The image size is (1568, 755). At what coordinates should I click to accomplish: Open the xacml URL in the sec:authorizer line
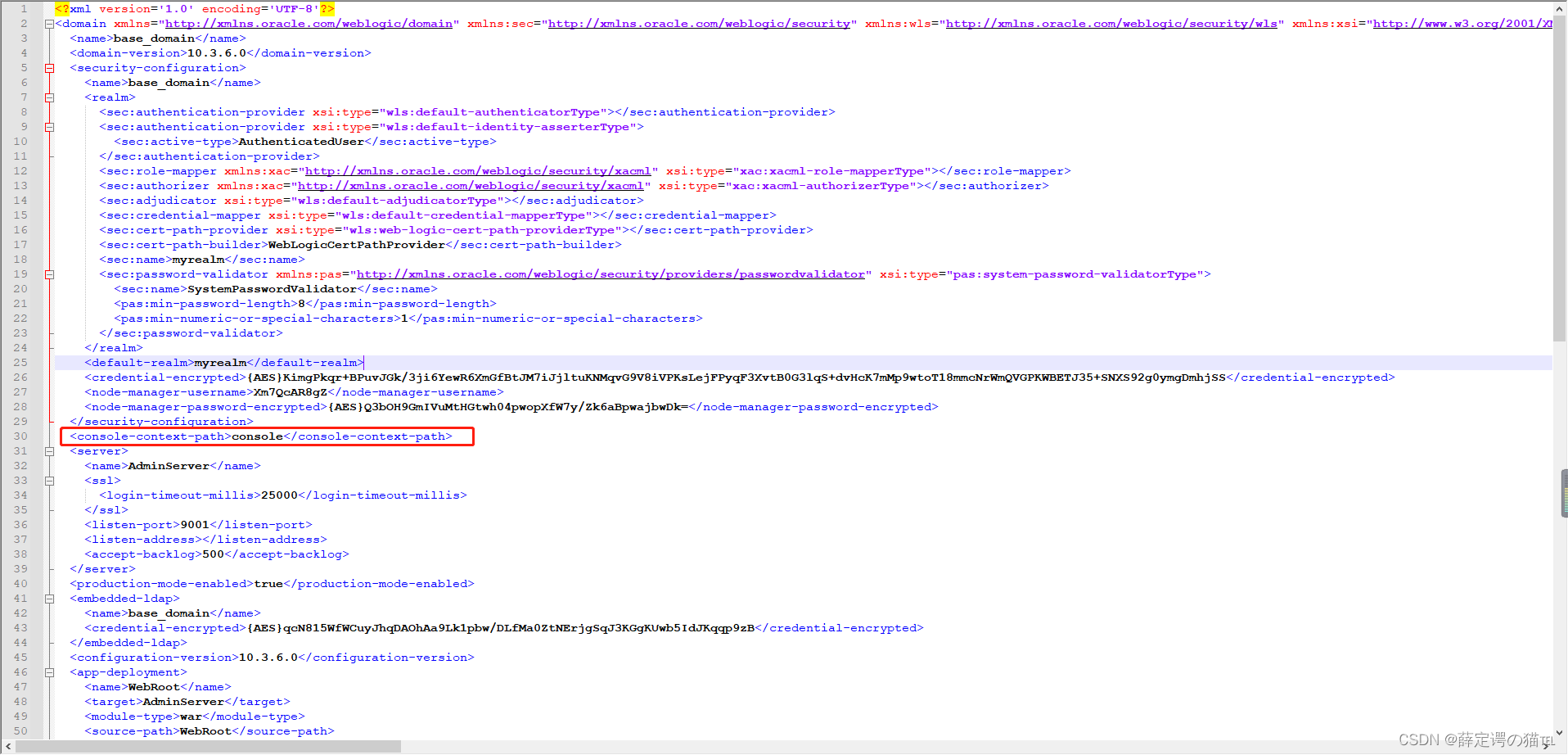coord(471,186)
